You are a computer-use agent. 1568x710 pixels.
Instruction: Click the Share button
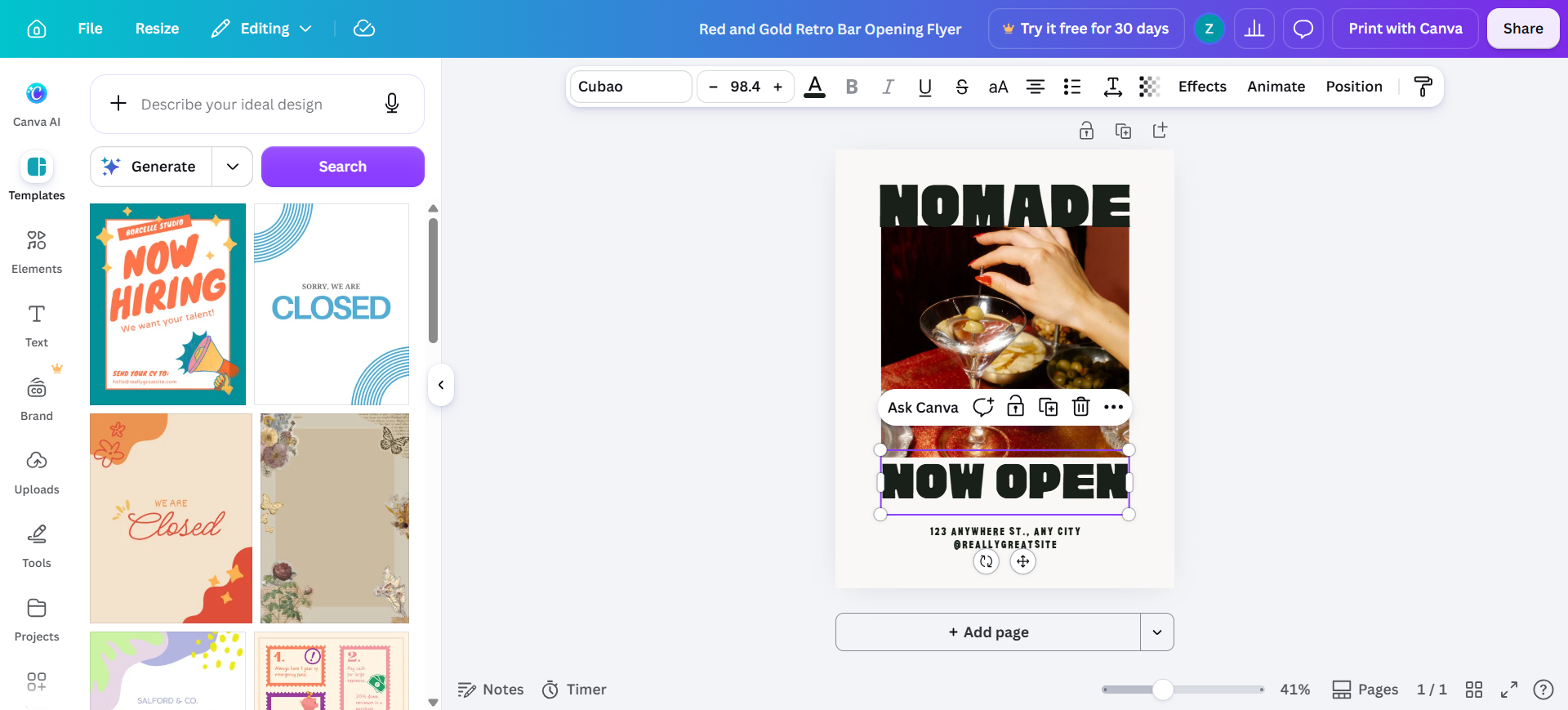tap(1523, 29)
